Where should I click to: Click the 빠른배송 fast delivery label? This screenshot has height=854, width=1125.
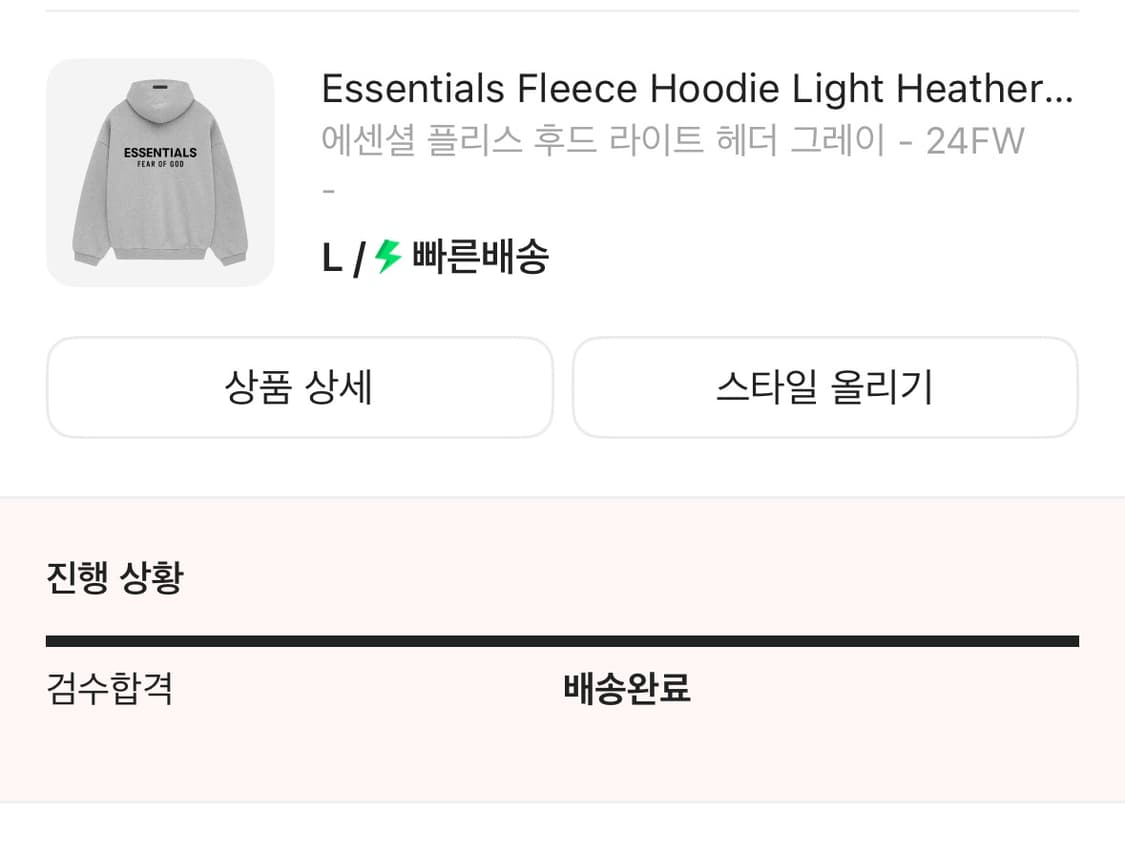point(480,257)
